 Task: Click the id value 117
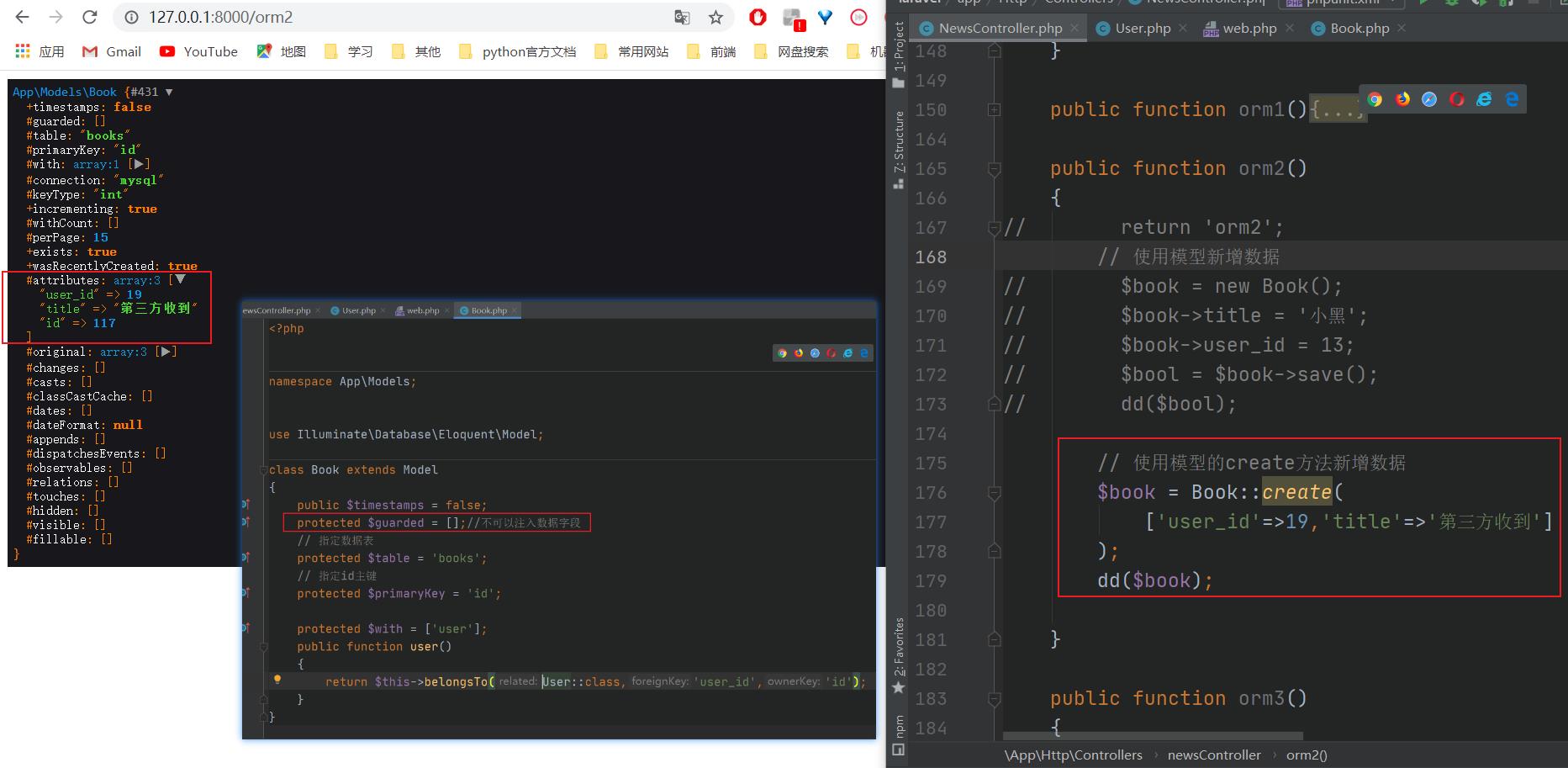104,323
